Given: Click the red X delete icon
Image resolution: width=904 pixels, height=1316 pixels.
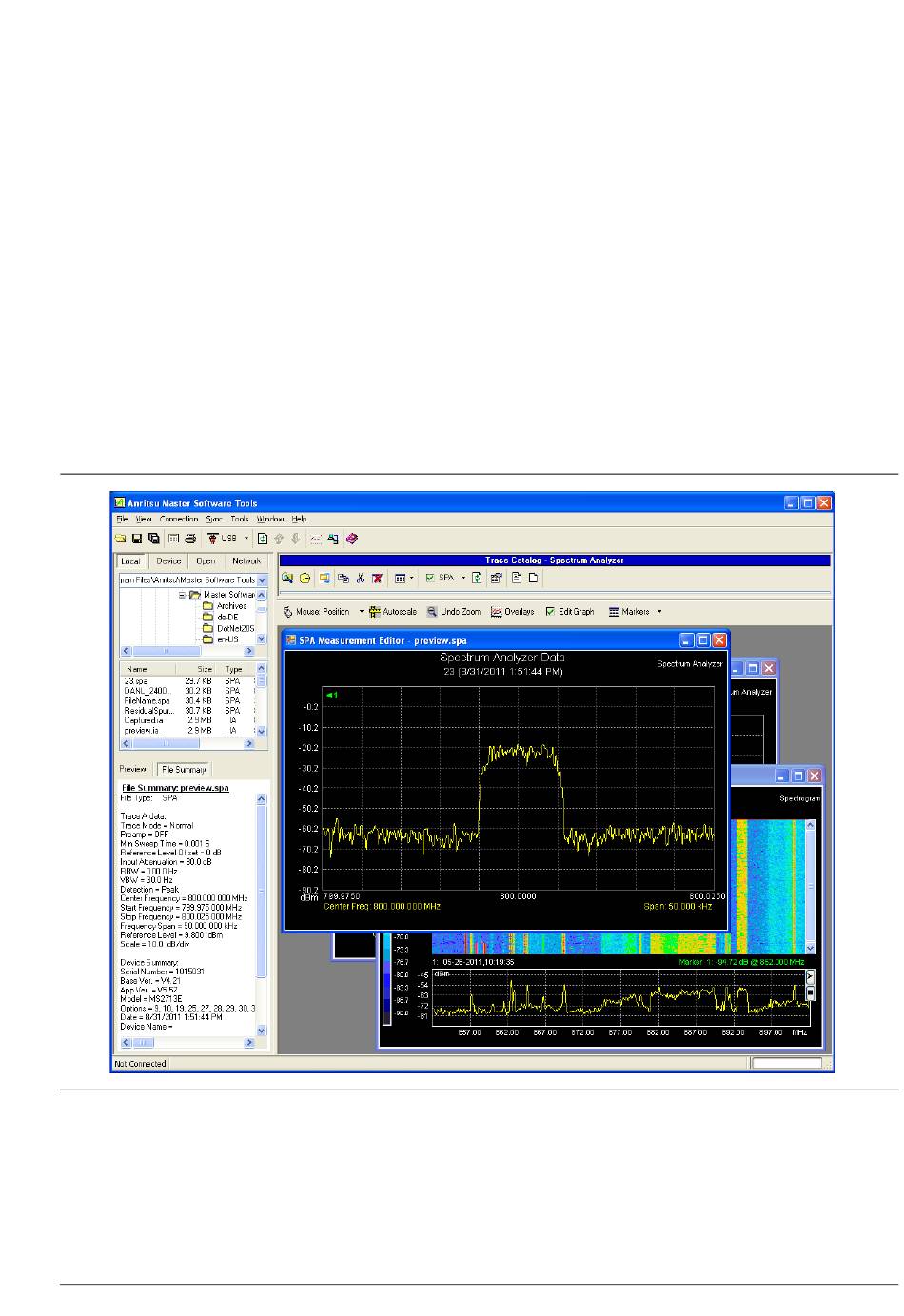Looking at the screenshot, I should (378, 578).
